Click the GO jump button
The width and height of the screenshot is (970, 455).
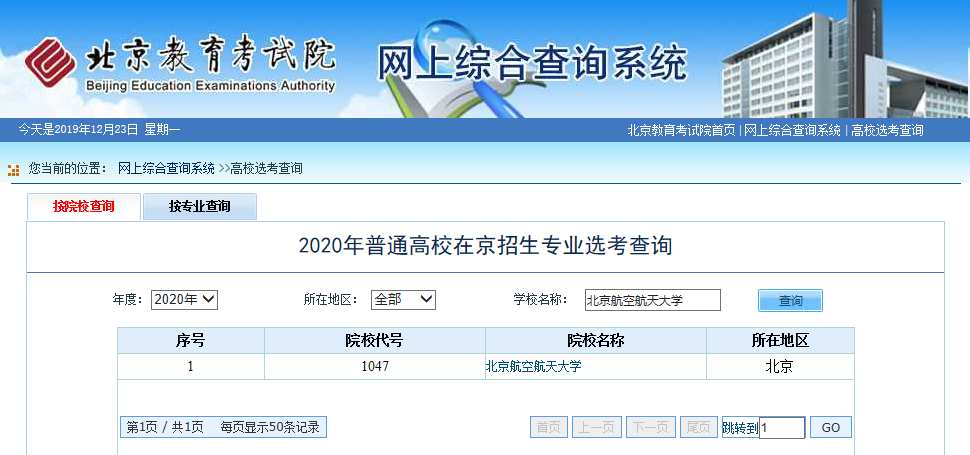831,427
